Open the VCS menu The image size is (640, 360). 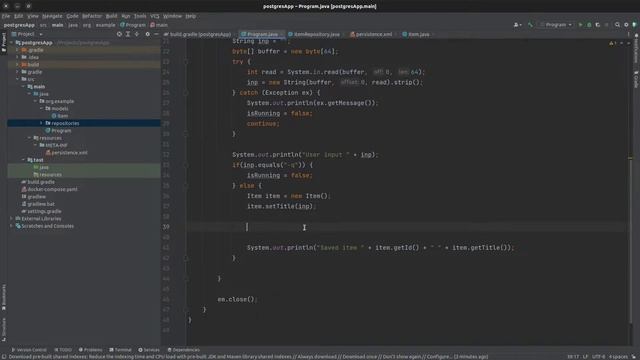(155, 16)
